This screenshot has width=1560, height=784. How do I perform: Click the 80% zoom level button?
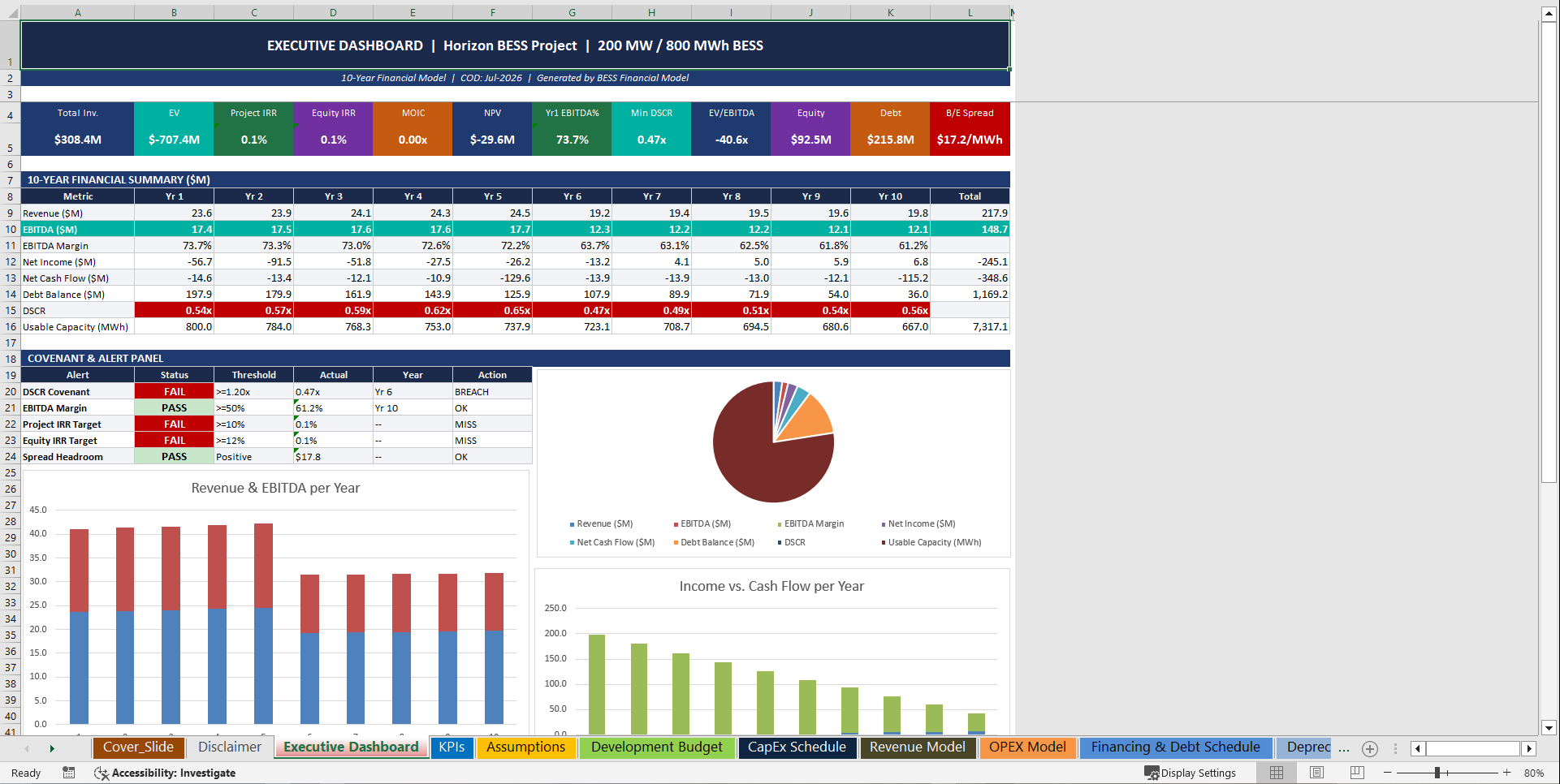pos(1533,773)
